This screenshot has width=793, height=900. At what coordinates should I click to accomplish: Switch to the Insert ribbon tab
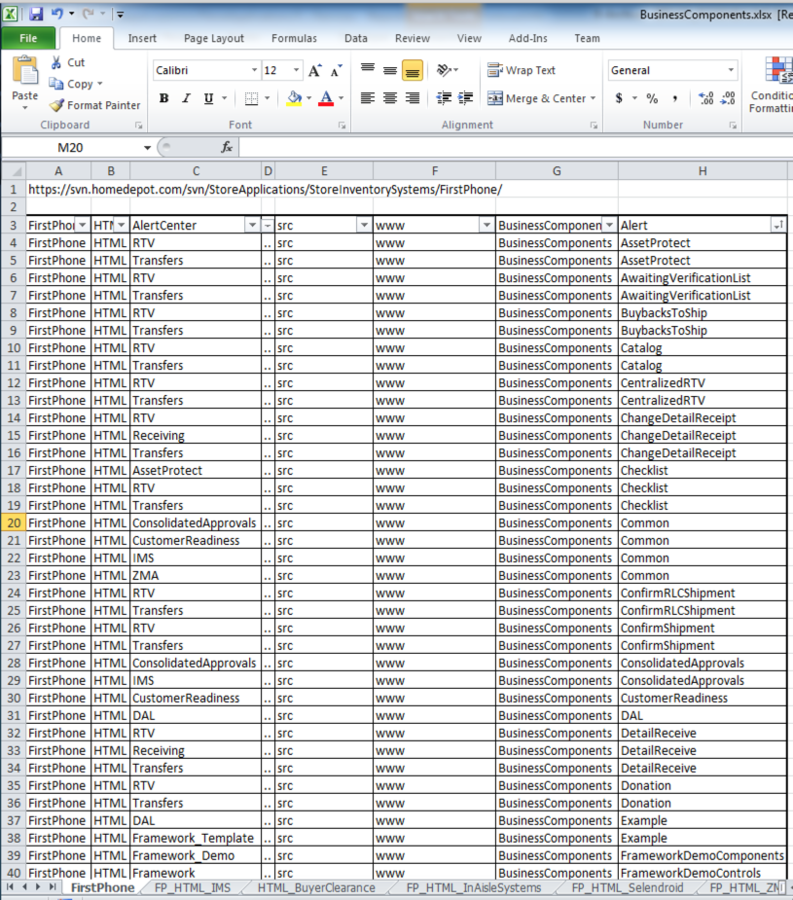(142, 38)
